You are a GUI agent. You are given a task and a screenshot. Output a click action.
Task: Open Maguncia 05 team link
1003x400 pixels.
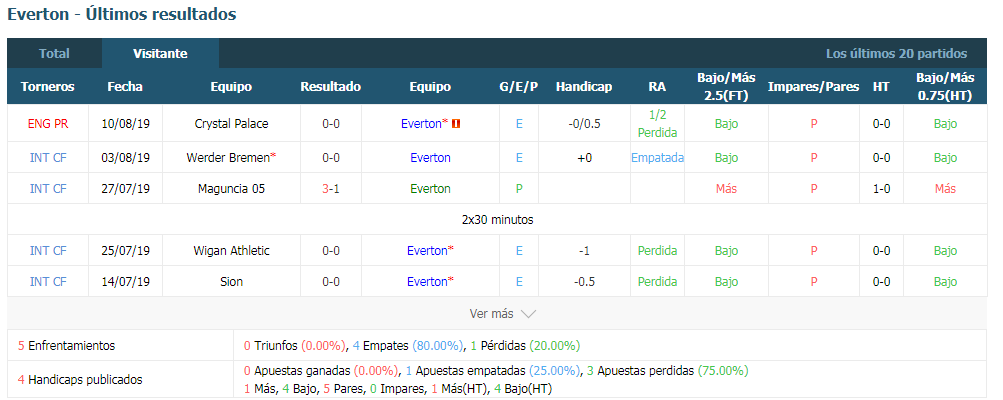[x=231, y=189]
